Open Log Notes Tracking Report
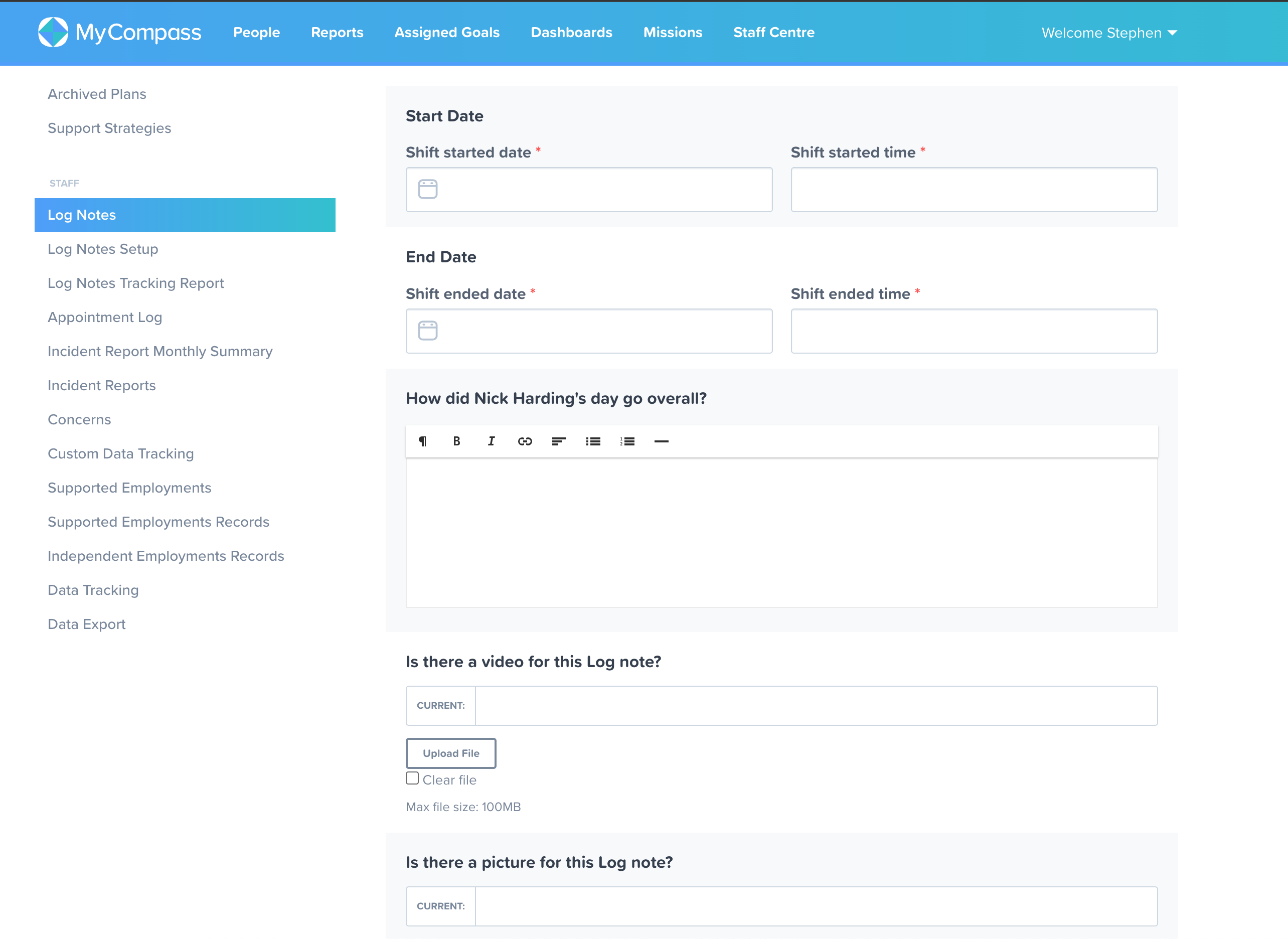The width and height of the screenshot is (1288, 939). [x=135, y=283]
